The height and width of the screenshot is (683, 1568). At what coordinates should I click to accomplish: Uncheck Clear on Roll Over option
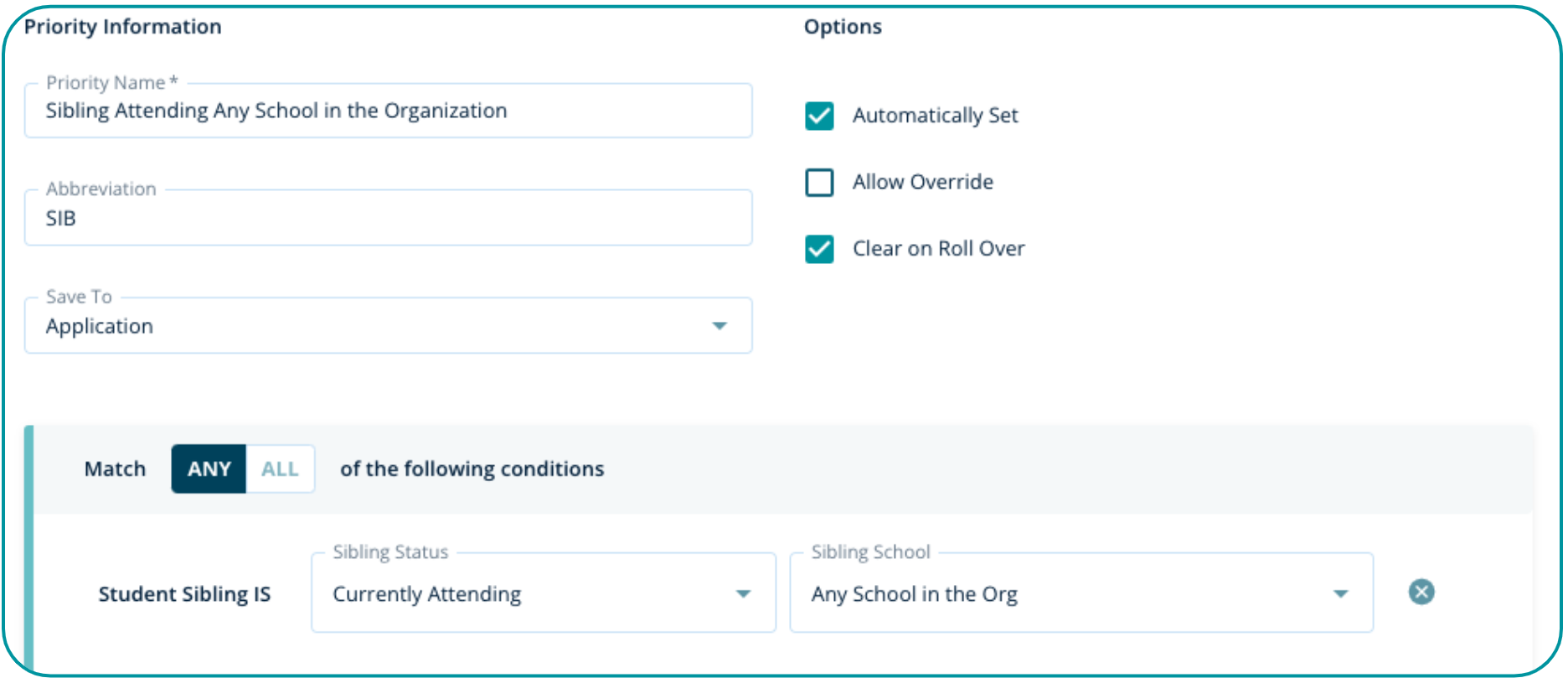(819, 249)
